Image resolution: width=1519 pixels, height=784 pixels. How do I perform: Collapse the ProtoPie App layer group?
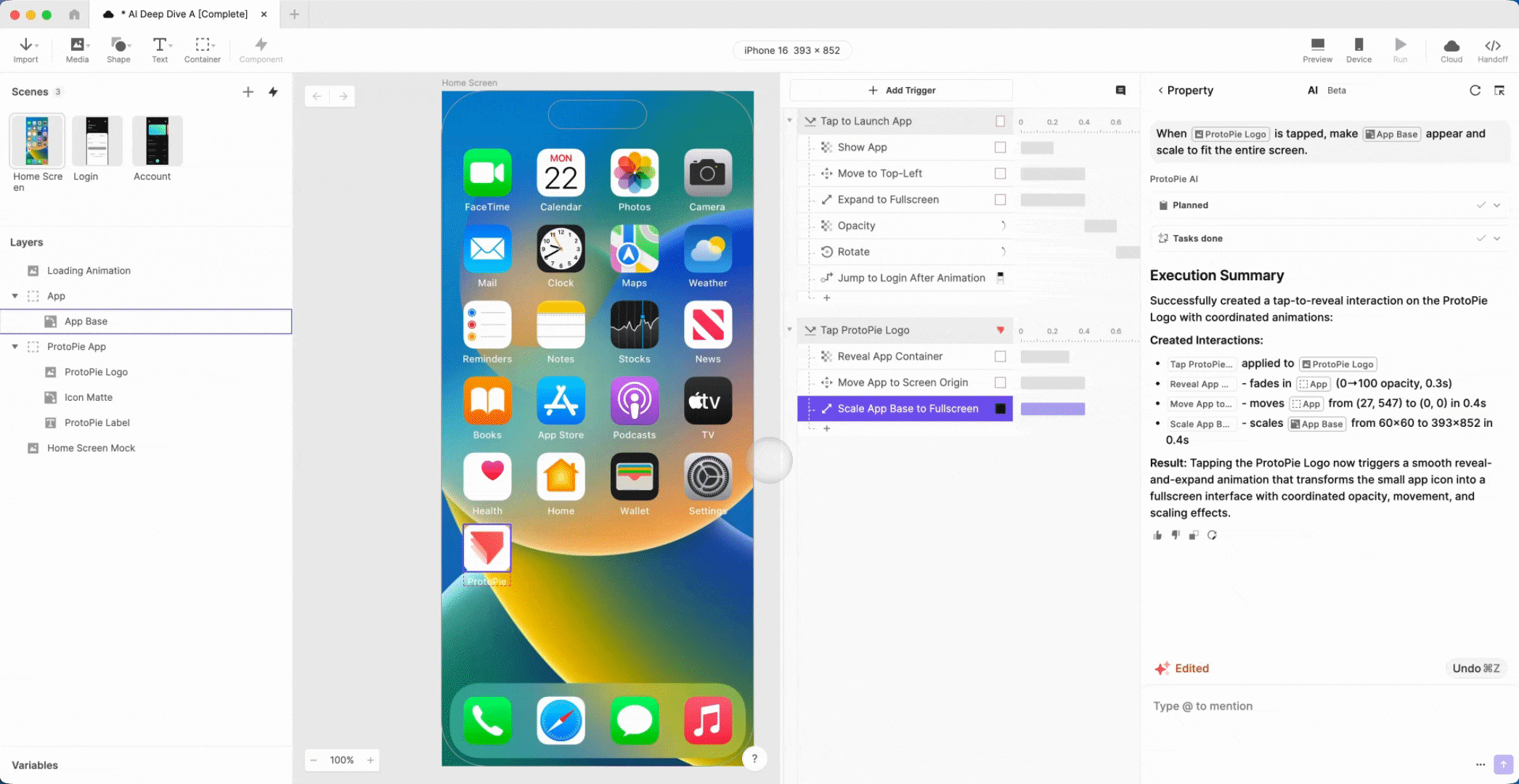pyautogui.click(x=15, y=346)
